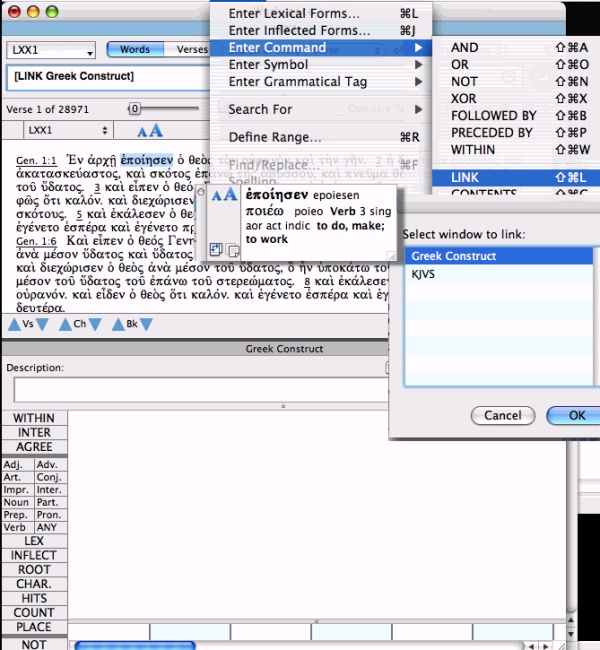This screenshot has width=600, height=650.
Task: Click Verb part of speech item
Action: [x=18, y=527]
